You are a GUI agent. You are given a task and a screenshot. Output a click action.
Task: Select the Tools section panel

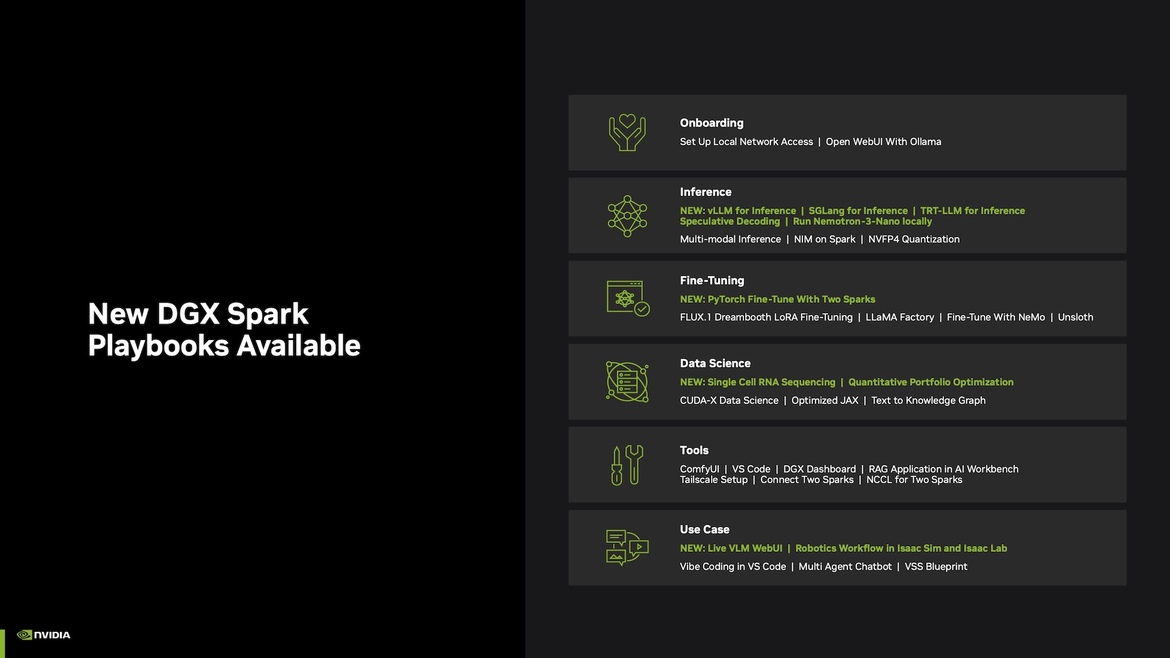(x=847, y=464)
